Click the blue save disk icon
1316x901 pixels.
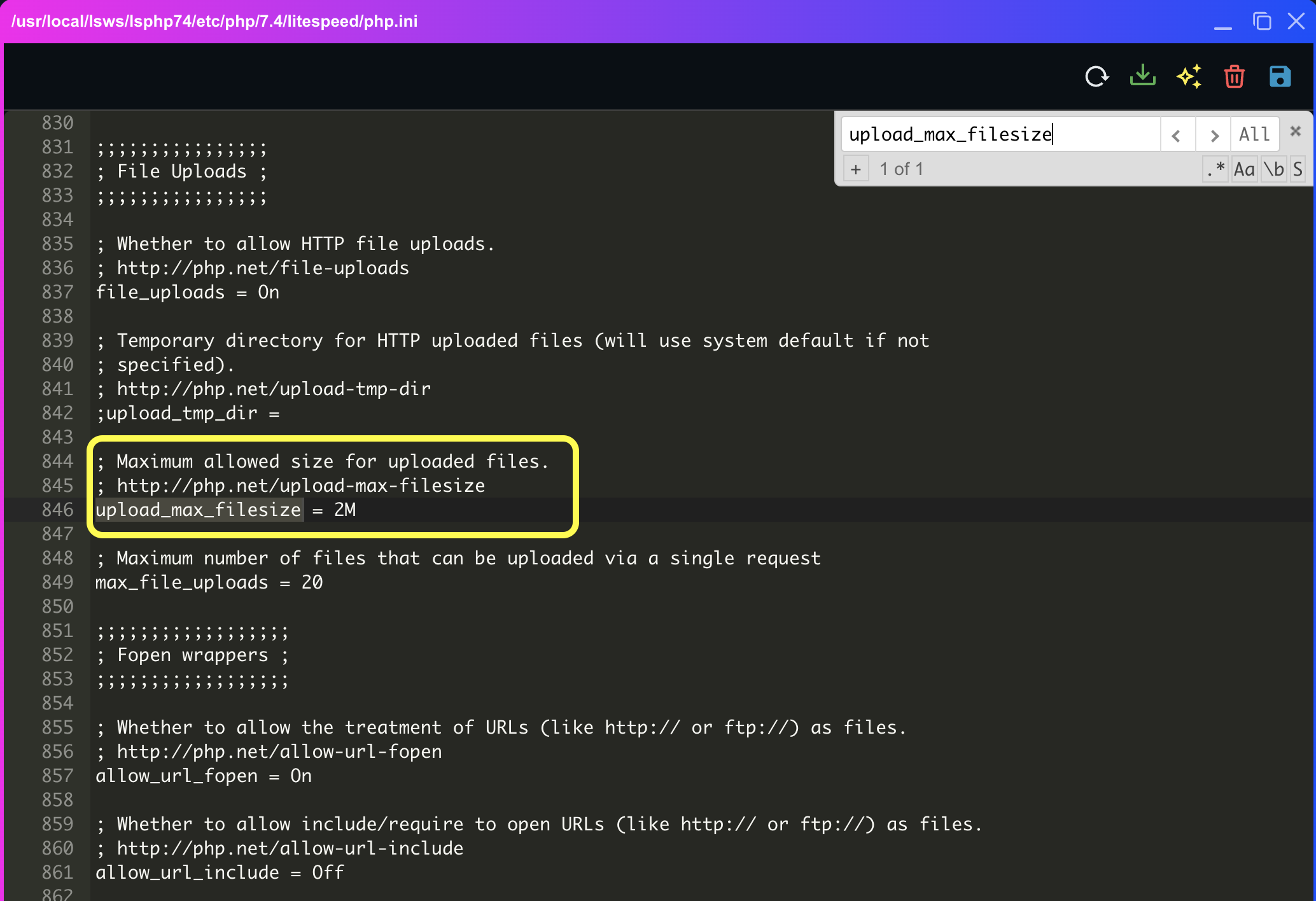click(1280, 77)
